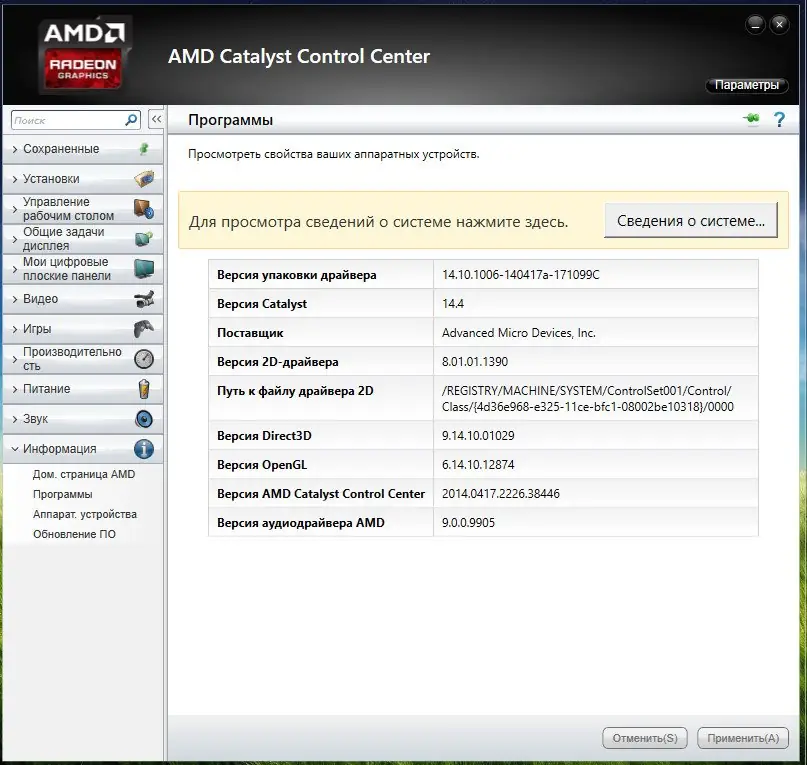Expand the Установки section
This screenshot has height=765, width=807.
[83, 179]
